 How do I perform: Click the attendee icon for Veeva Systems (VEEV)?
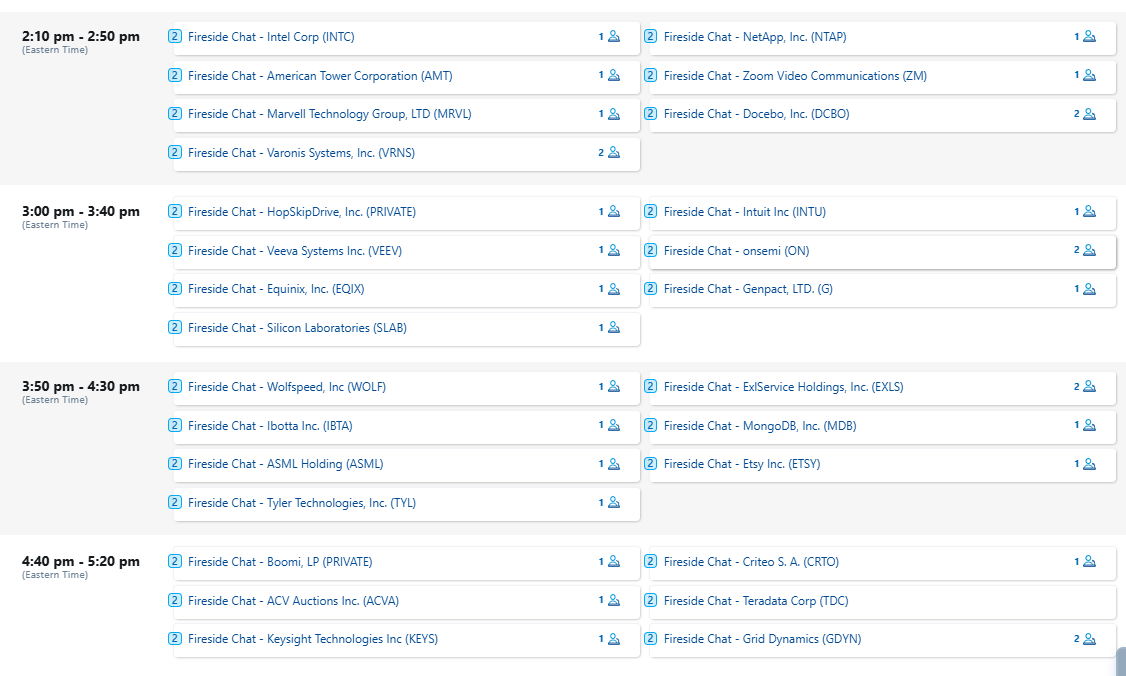[614, 250]
